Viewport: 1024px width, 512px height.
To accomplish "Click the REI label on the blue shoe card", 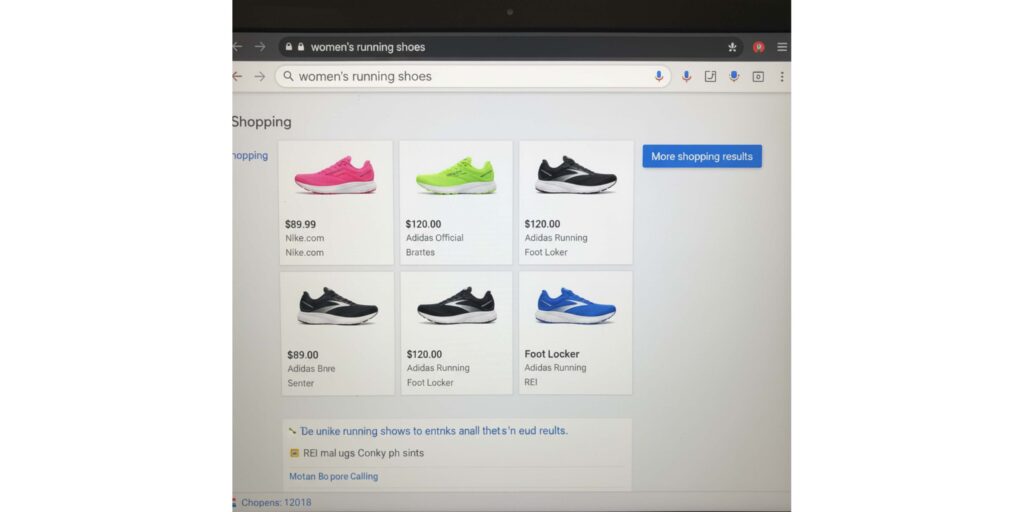I will pos(531,382).
